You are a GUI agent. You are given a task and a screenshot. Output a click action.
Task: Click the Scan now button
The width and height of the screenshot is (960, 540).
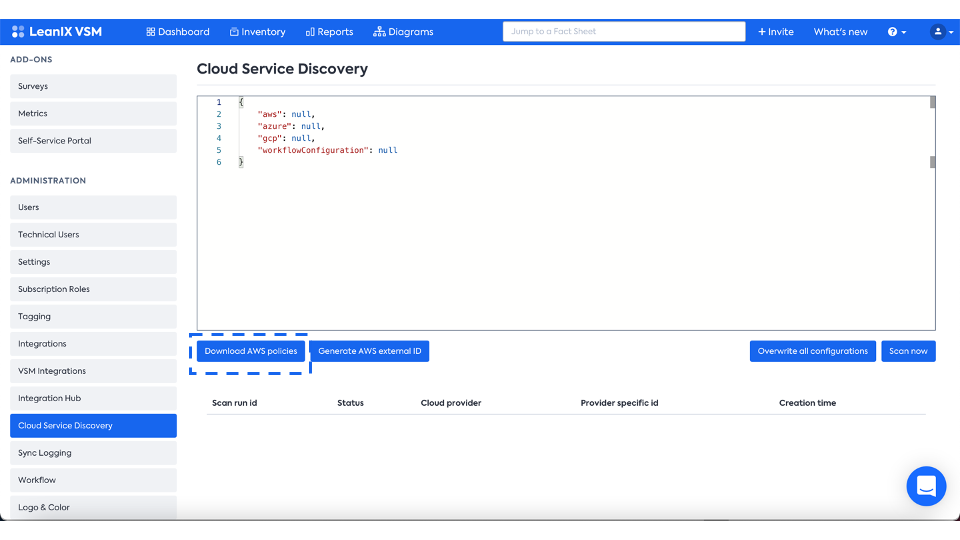point(908,351)
